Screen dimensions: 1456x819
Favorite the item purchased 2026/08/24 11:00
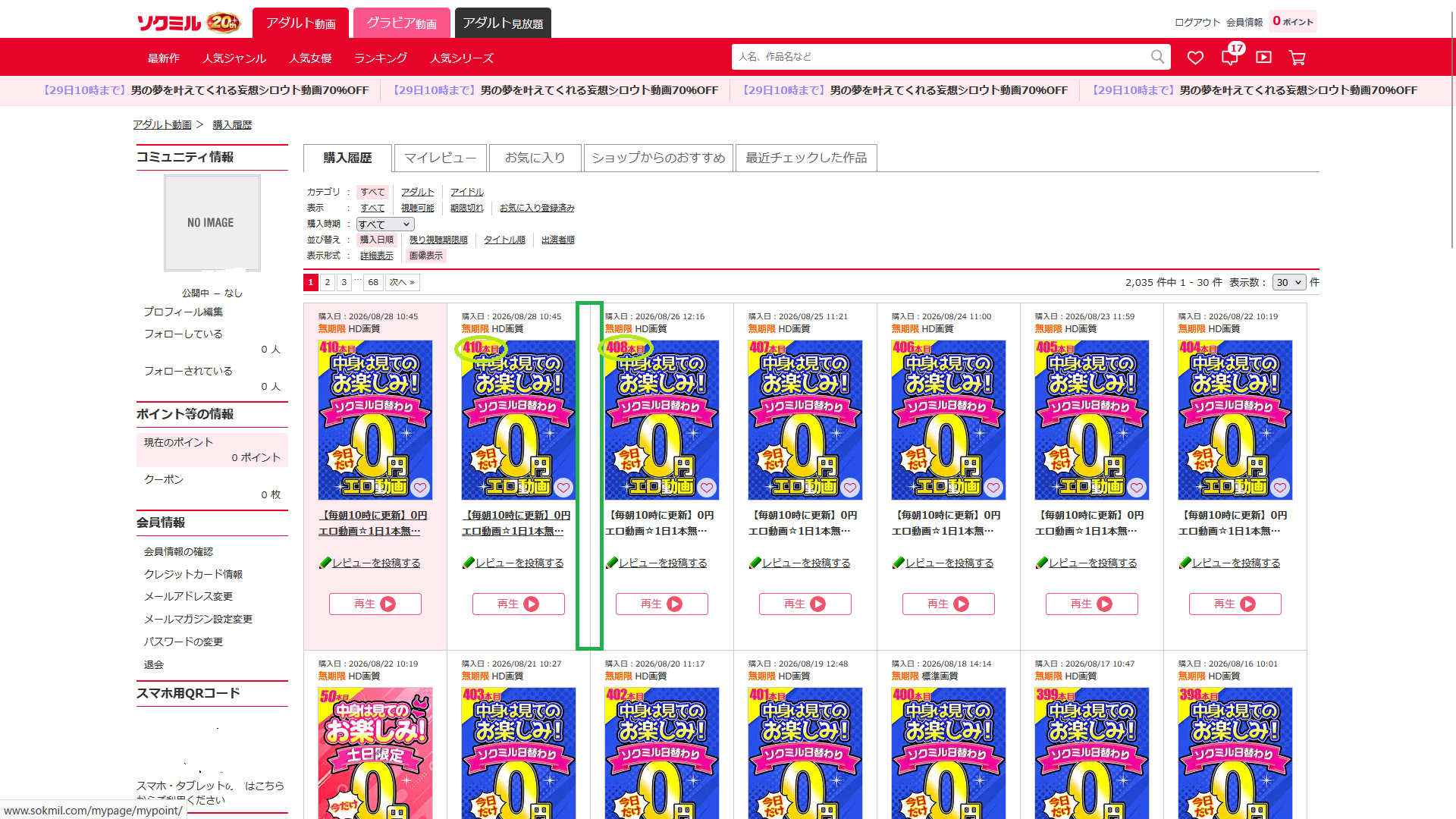click(x=993, y=488)
